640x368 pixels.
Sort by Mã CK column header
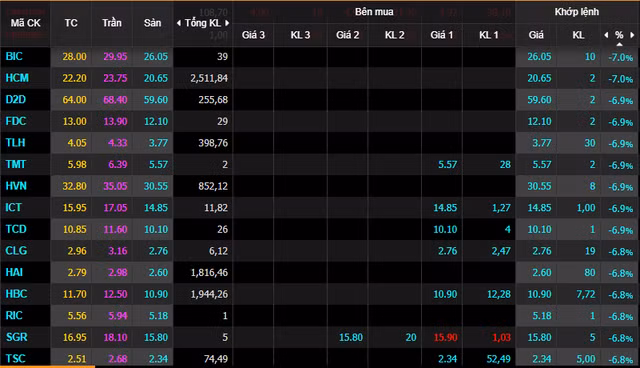pyautogui.click(x=25, y=23)
